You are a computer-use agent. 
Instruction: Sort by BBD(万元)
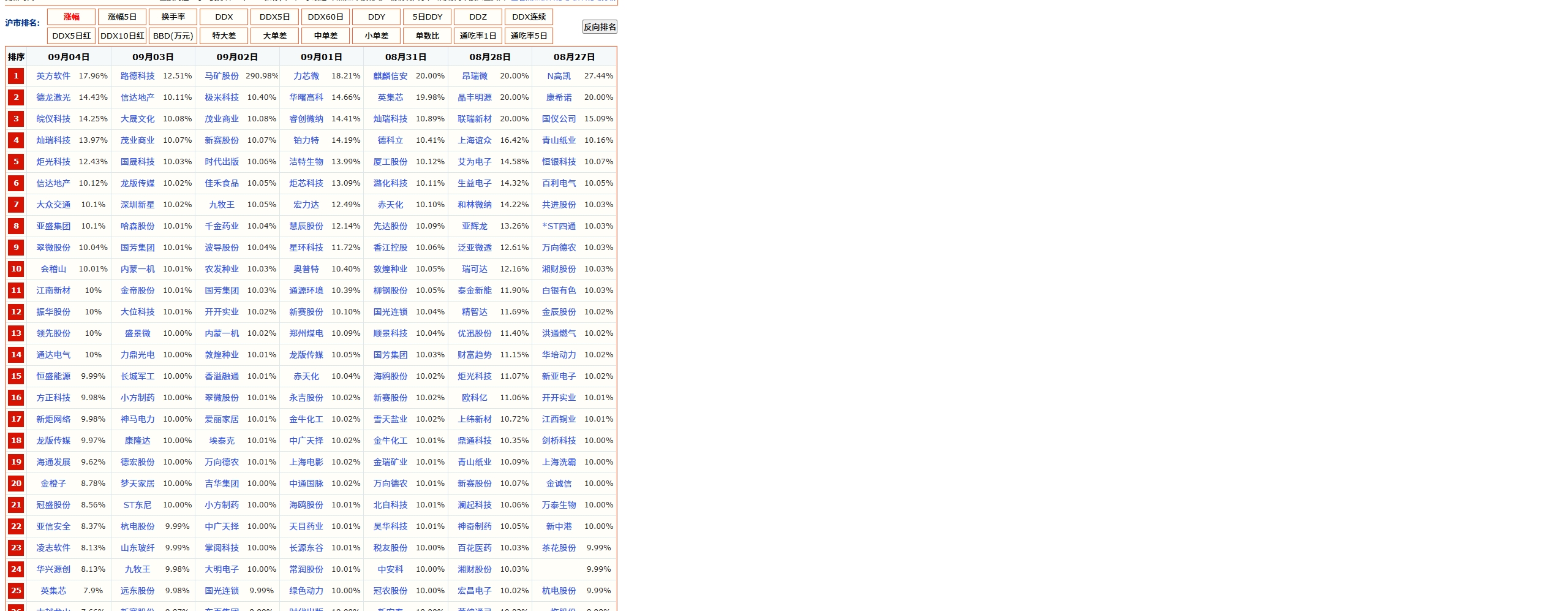(173, 36)
